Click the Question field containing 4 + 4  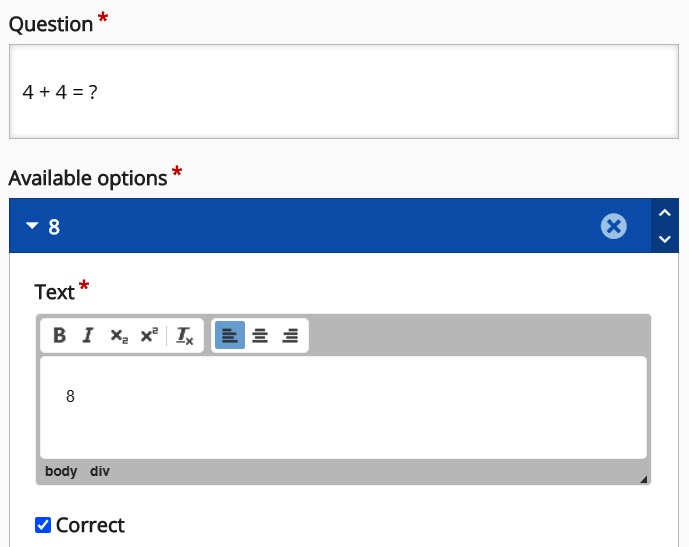point(343,92)
